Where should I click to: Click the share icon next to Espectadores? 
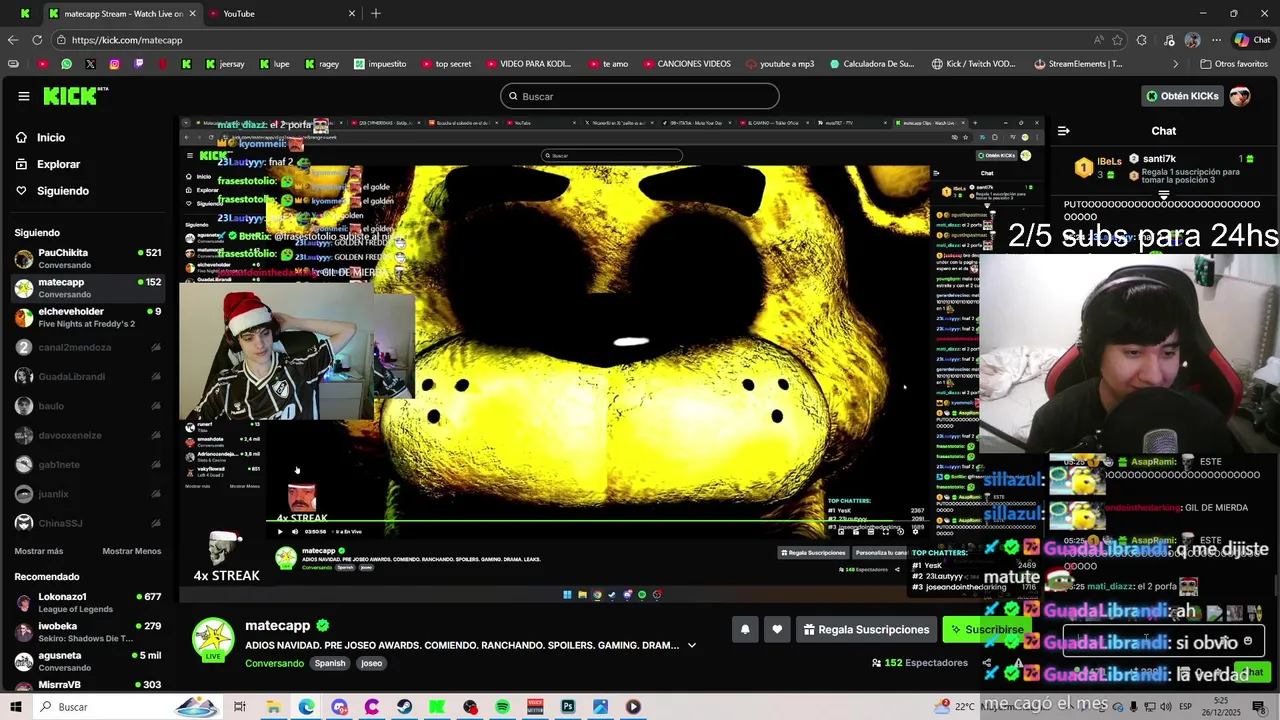987,662
